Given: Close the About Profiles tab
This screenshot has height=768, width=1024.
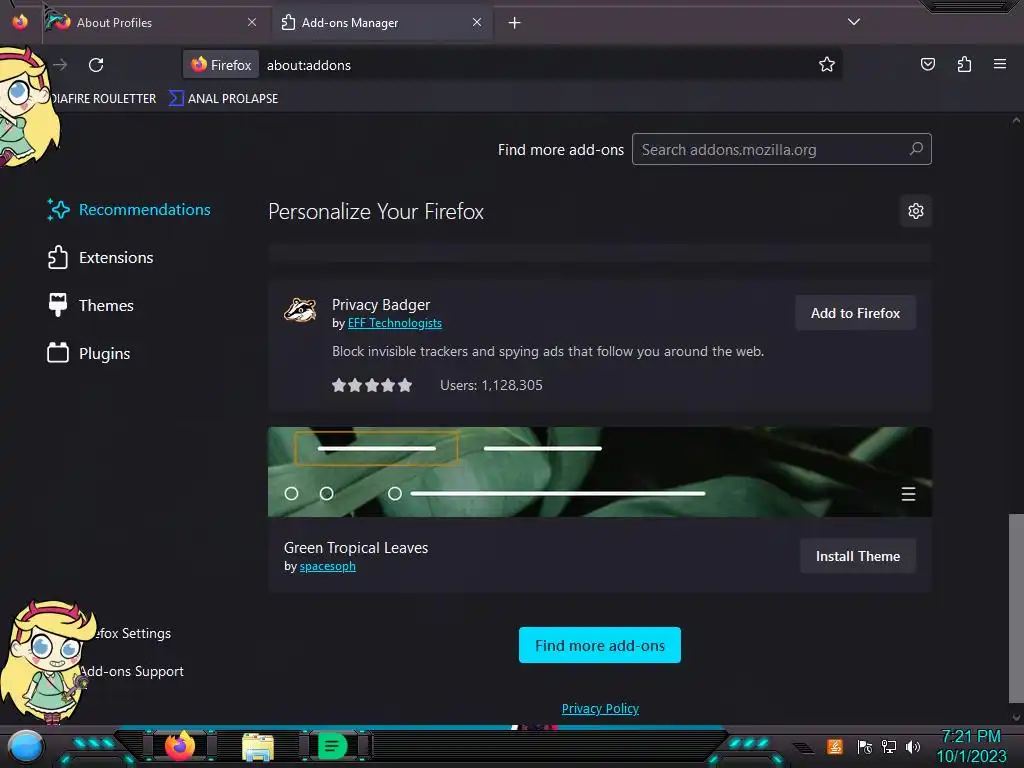Looking at the screenshot, I should click(252, 22).
